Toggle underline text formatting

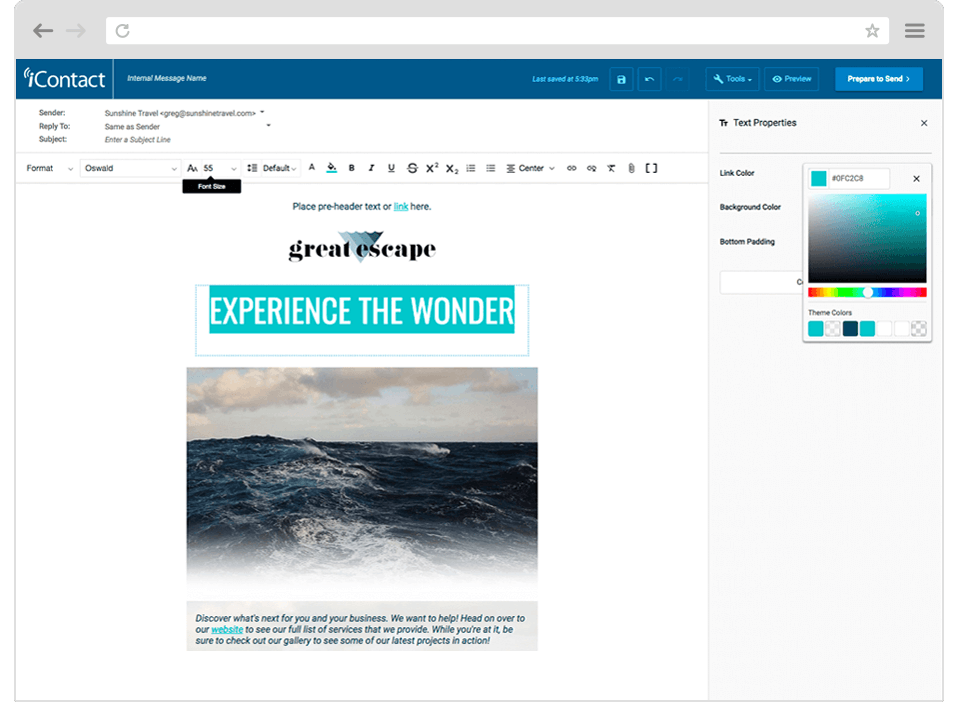click(x=391, y=168)
